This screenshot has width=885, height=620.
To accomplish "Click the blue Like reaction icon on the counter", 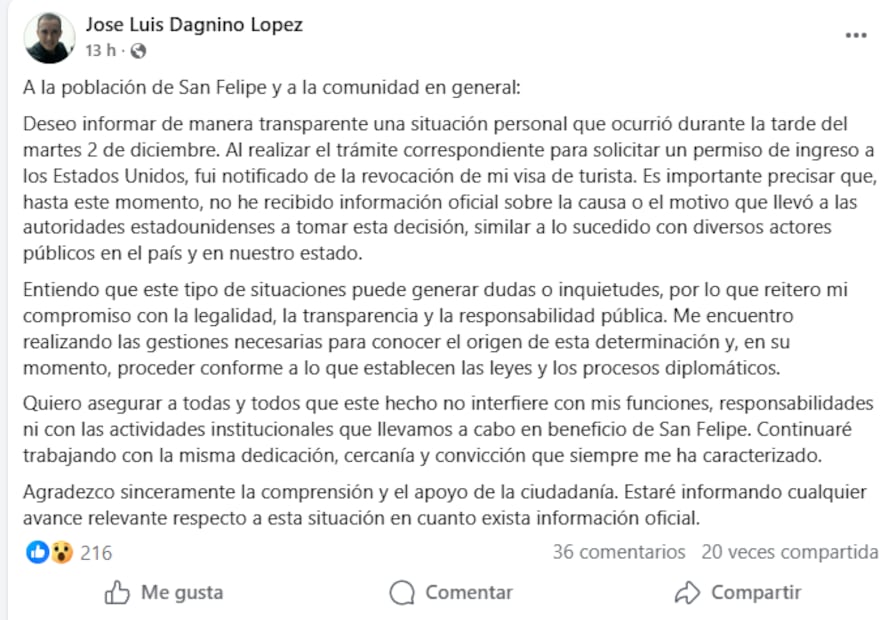I will coord(35,551).
